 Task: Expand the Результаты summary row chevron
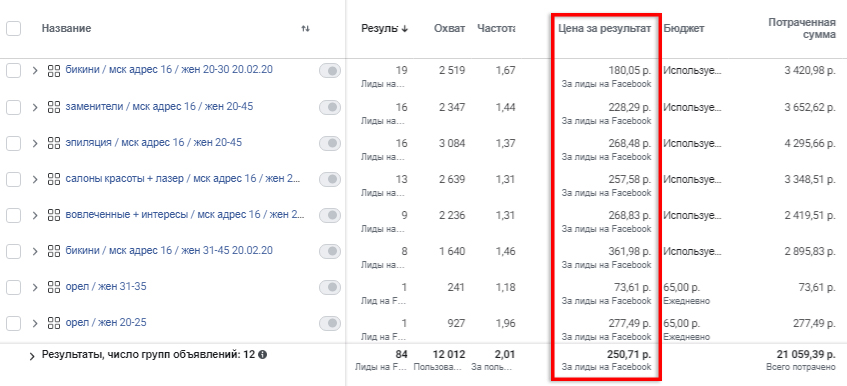coord(32,356)
